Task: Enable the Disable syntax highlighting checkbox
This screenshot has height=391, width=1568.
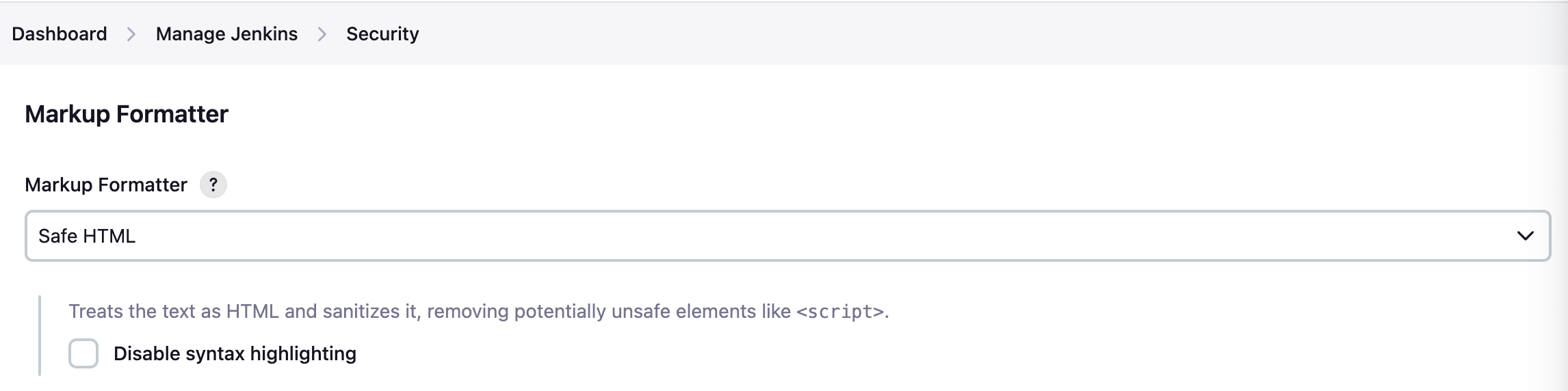Action: [x=83, y=353]
